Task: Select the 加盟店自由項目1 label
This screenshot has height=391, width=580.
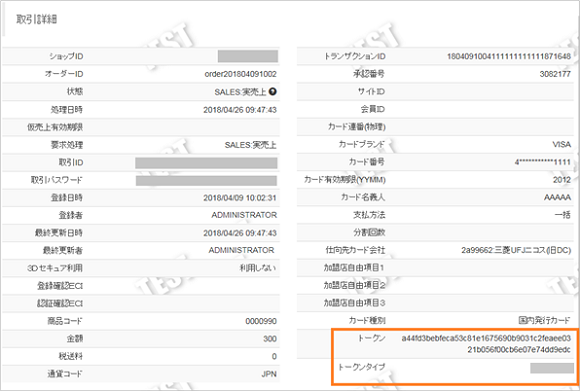Action: (354, 267)
